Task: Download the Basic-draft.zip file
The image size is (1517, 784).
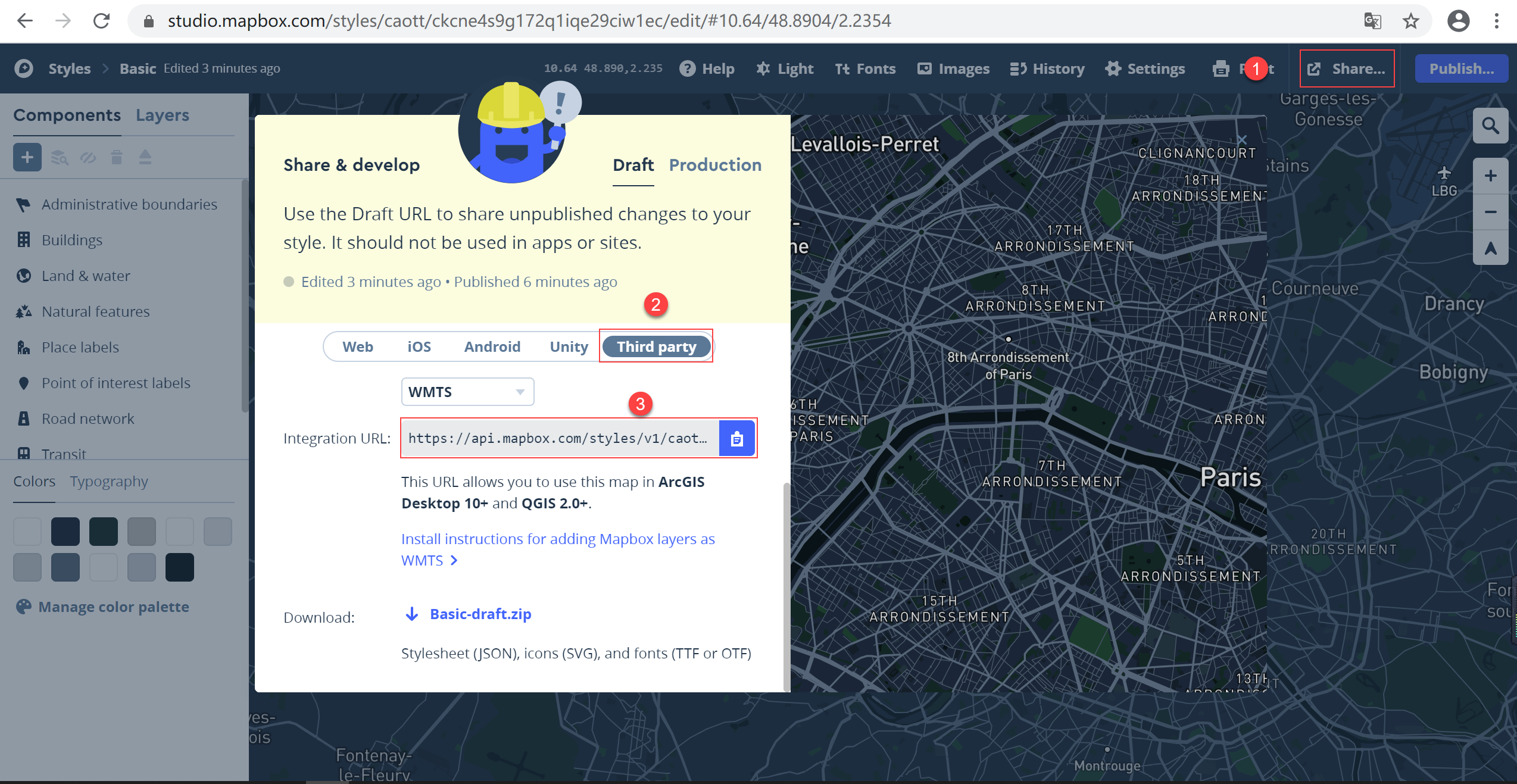Action: pos(480,614)
